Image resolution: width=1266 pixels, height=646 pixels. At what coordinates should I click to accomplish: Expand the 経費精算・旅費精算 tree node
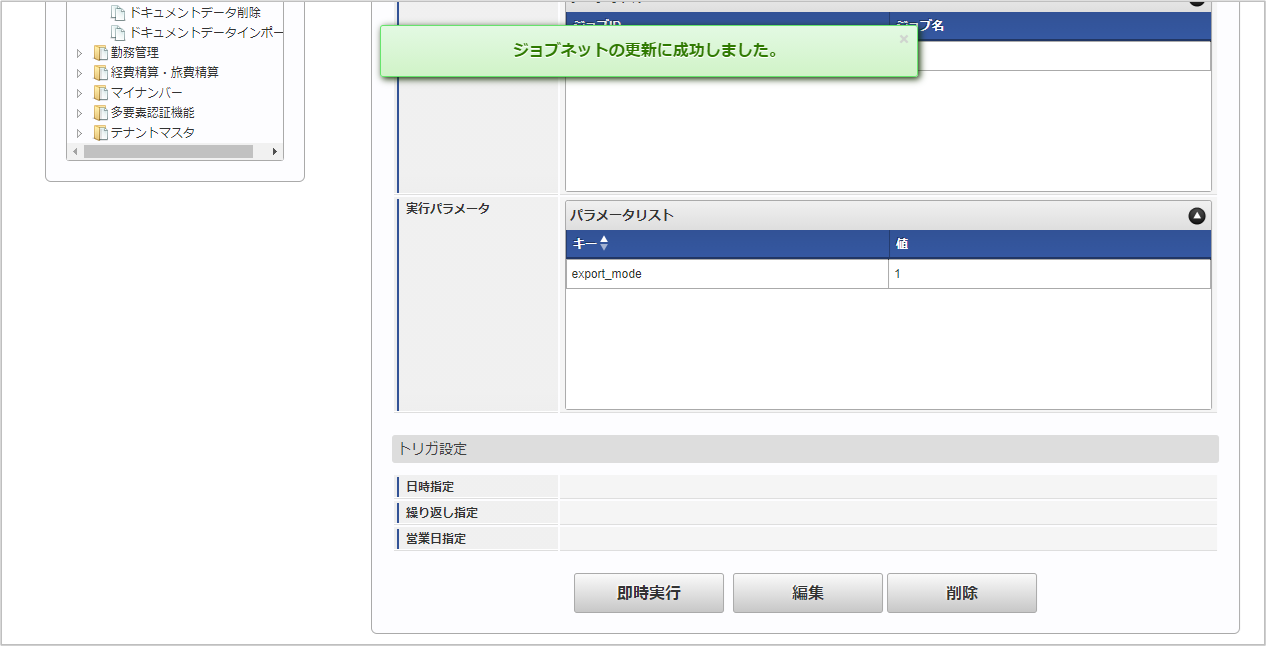tap(80, 73)
